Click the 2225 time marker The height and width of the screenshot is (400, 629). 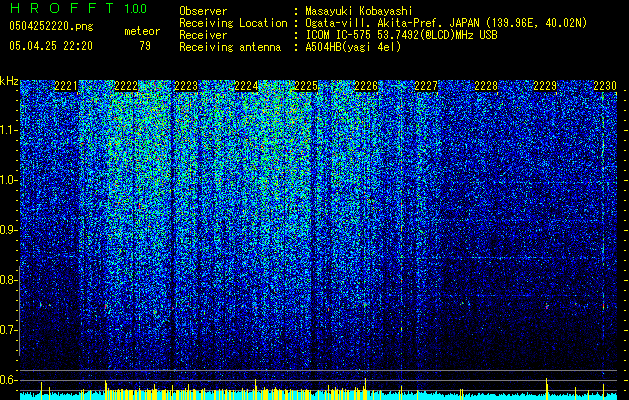click(306, 86)
